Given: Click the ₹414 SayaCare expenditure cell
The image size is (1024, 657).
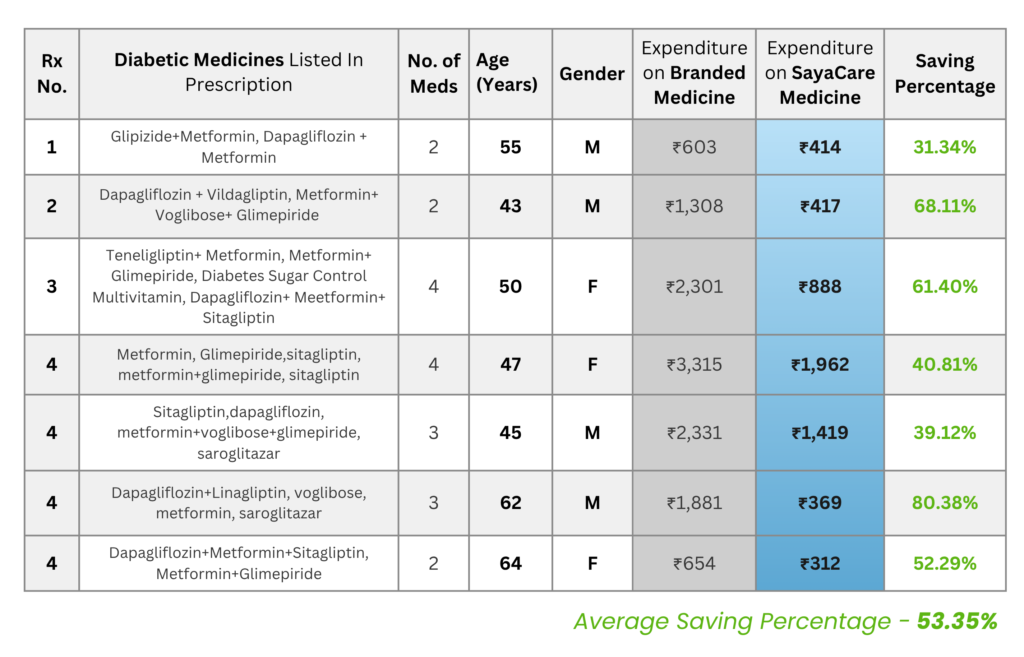Looking at the screenshot, I should pos(820,148).
